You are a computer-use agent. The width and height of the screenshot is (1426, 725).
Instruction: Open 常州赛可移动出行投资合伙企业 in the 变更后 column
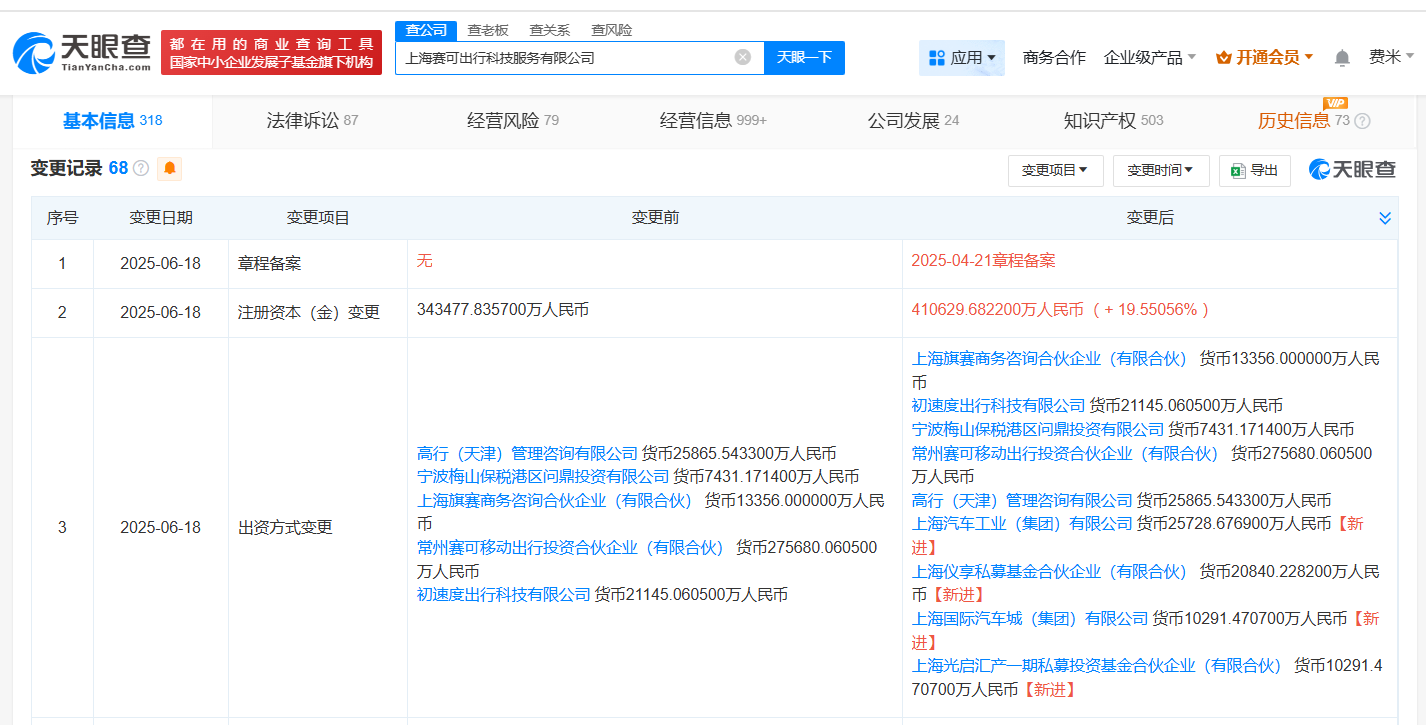coord(1065,453)
